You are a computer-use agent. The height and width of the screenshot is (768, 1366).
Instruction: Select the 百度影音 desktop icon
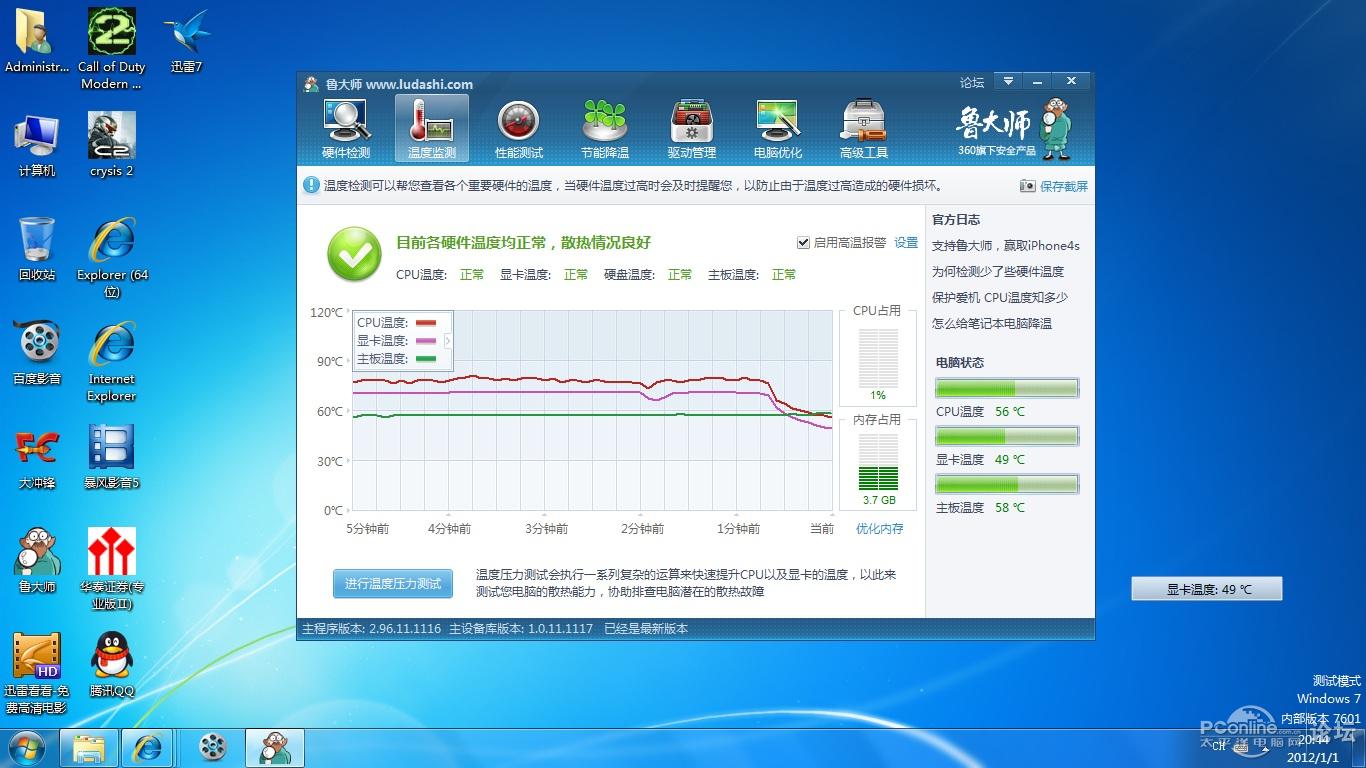(x=37, y=352)
